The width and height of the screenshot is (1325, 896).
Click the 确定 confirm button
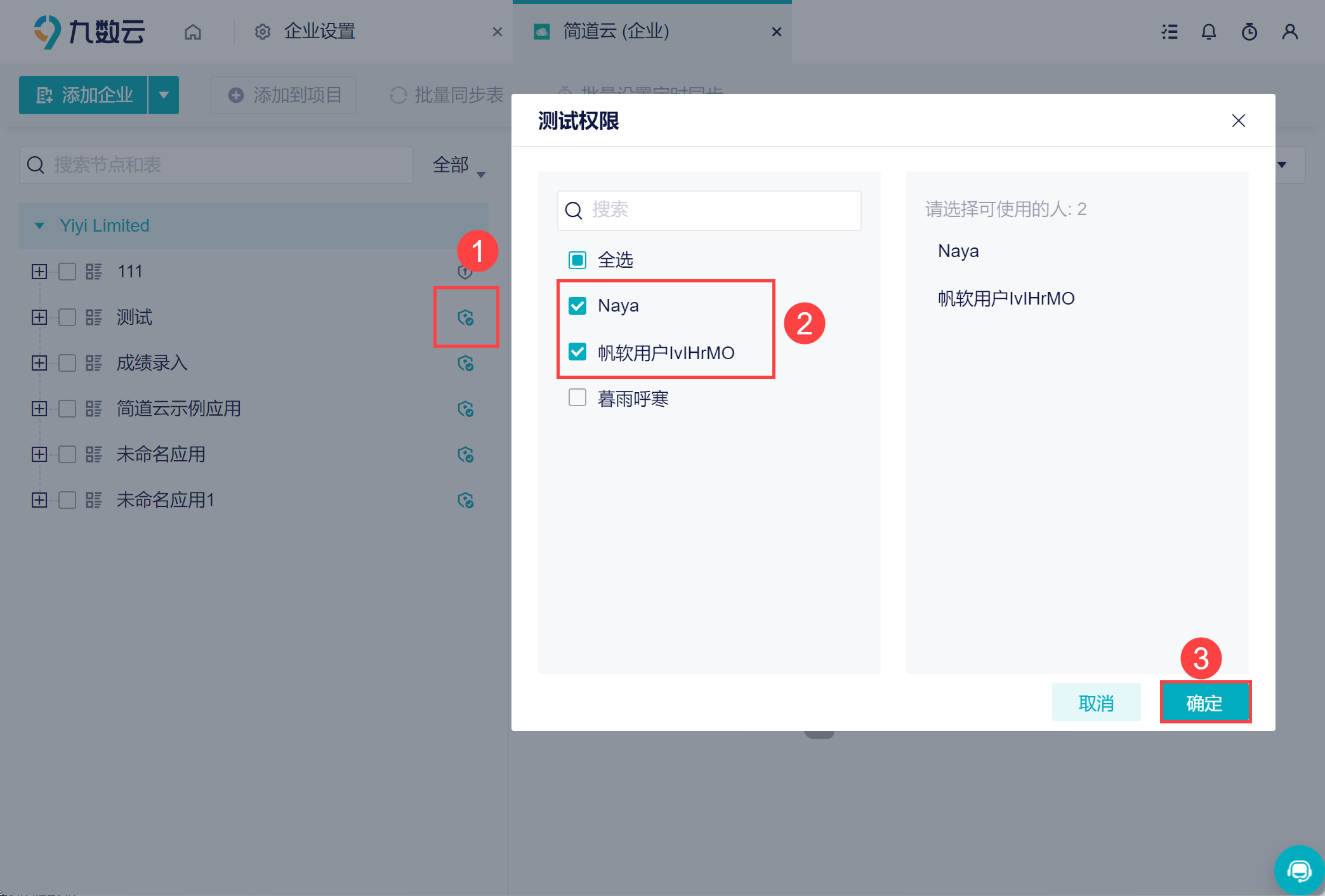pyautogui.click(x=1204, y=702)
